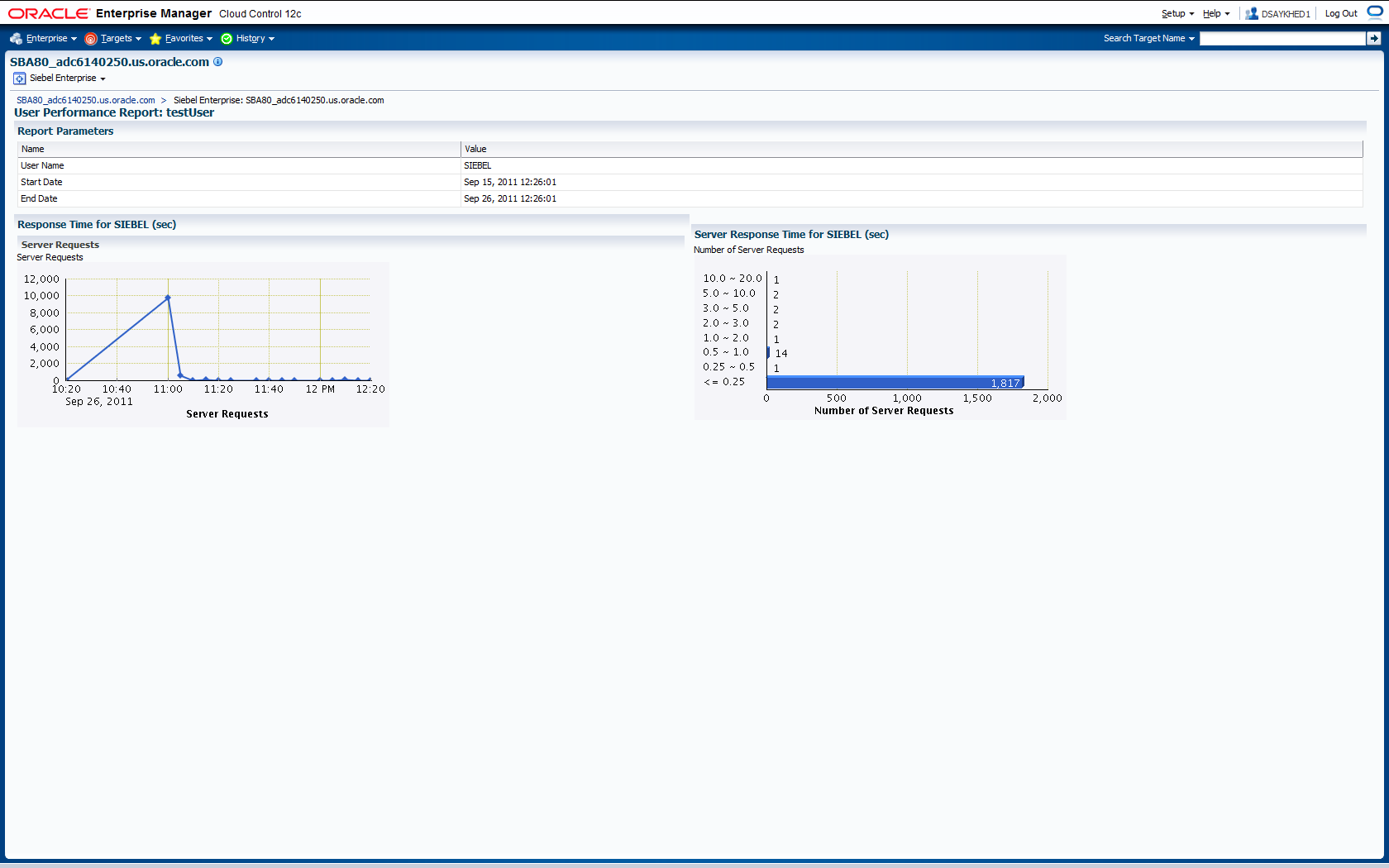Click the Server Response Time for SIEBEL header
The width and height of the screenshot is (1389, 868).
pyautogui.click(x=791, y=235)
